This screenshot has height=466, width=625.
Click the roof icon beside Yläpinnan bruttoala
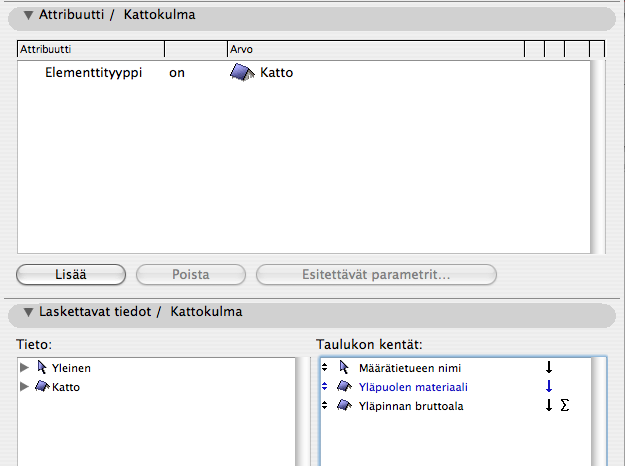point(344,405)
